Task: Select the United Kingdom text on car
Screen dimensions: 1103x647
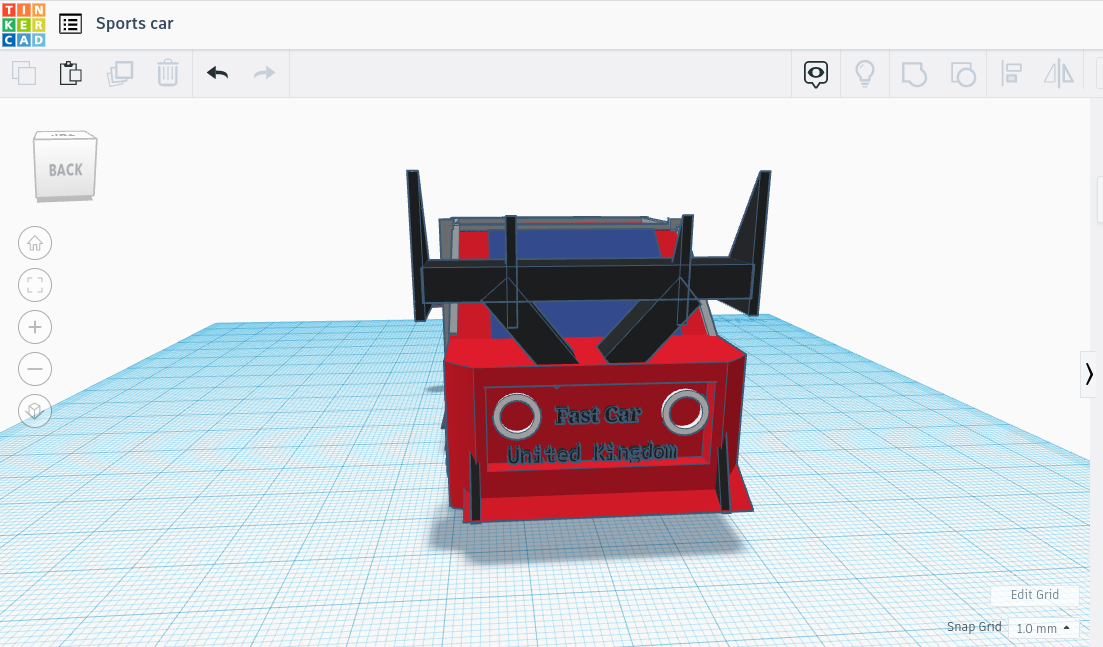Action: tap(592, 453)
